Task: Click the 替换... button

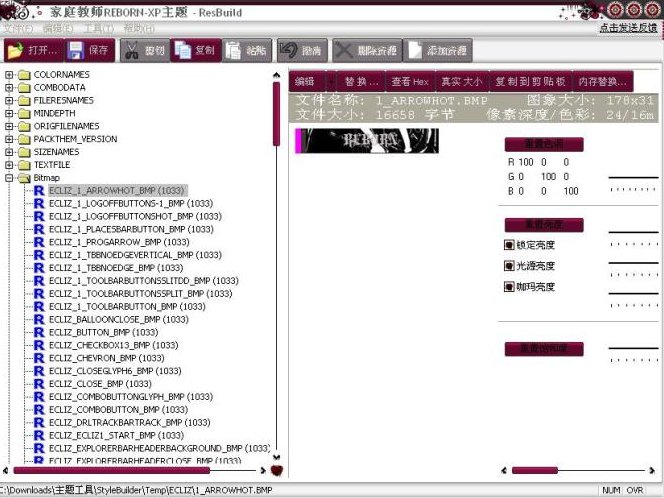Action: (x=361, y=81)
